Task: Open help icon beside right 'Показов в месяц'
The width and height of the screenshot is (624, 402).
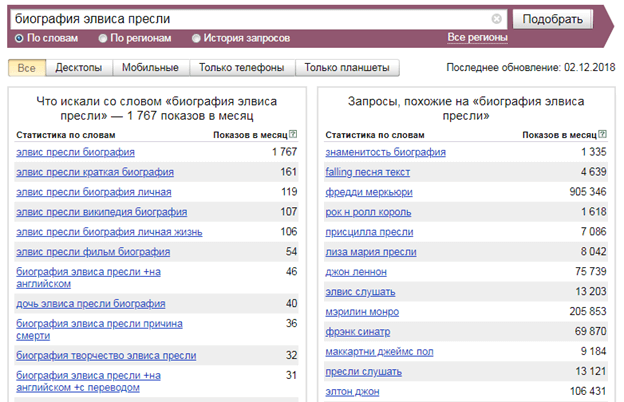Action: tap(603, 134)
